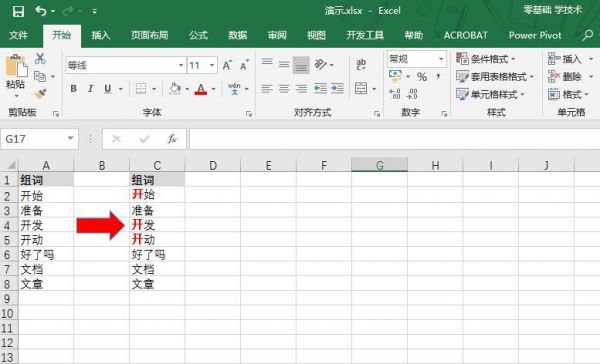Open the number format dropdown 常规

pyautogui.click(x=441, y=59)
